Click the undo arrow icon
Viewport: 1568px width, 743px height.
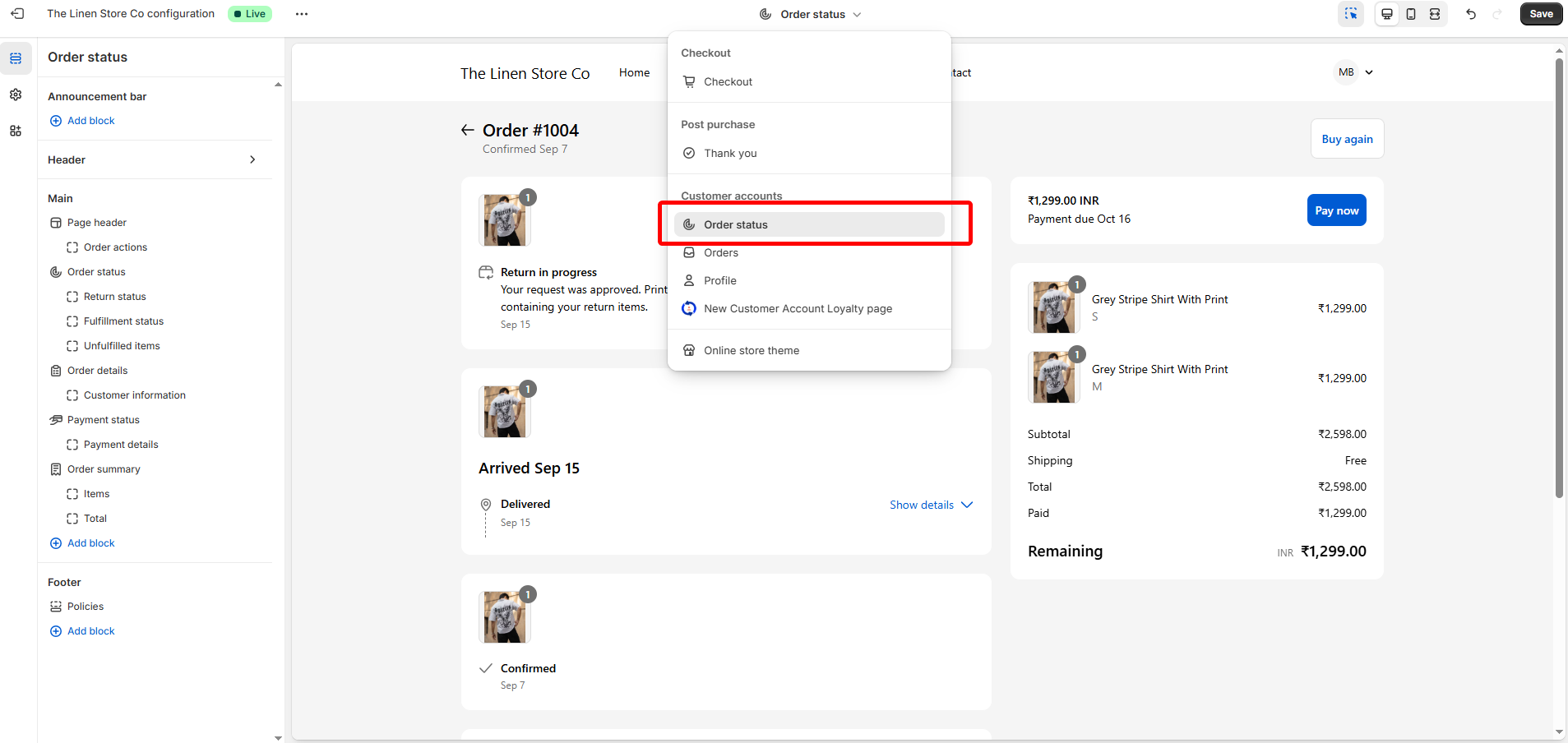[1471, 14]
